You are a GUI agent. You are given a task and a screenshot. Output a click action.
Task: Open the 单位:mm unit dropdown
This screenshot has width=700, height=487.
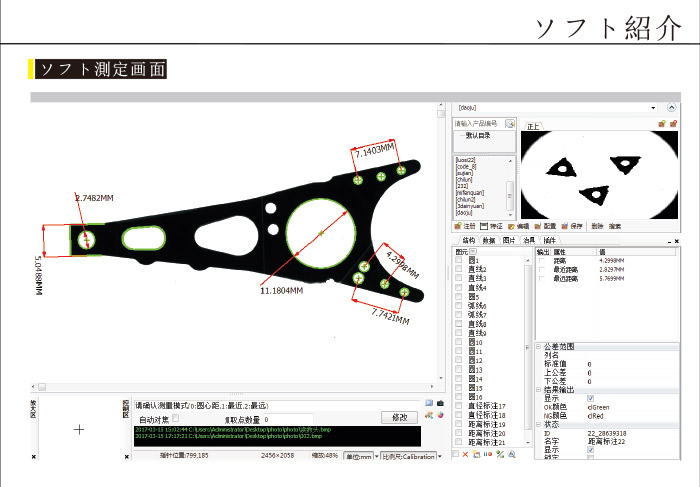tap(358, 456)
